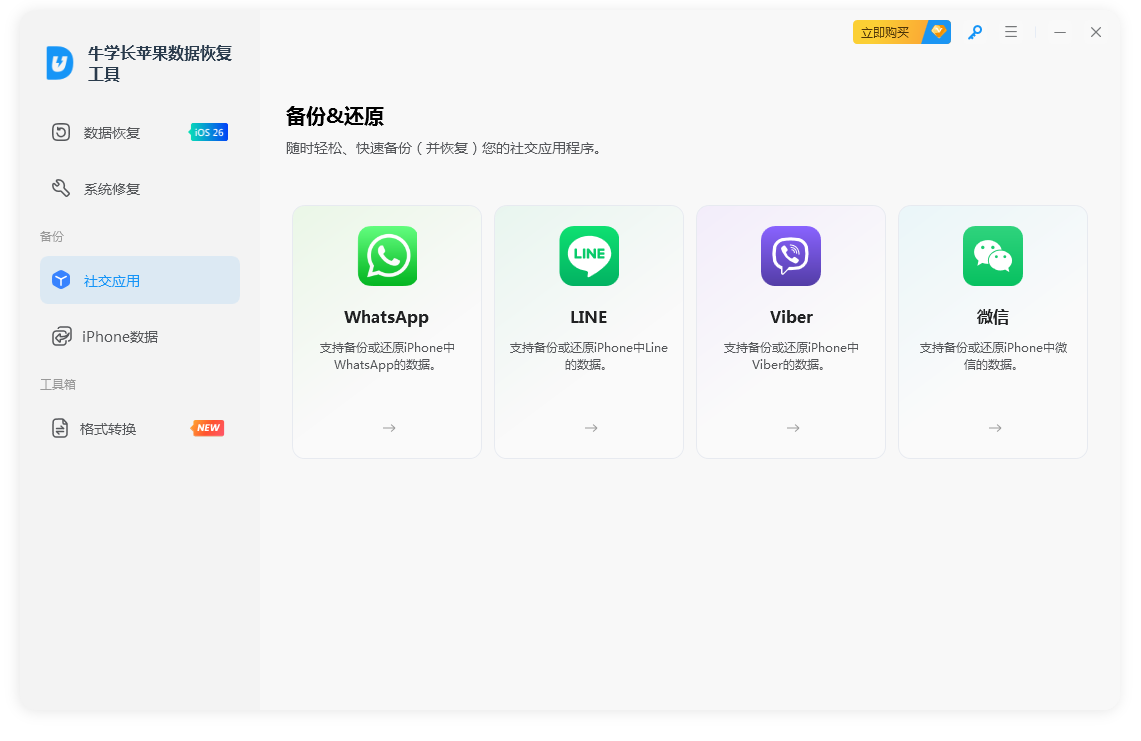Click the Viber app icon
Screen dimensions: 1141x741
(791, 256)
